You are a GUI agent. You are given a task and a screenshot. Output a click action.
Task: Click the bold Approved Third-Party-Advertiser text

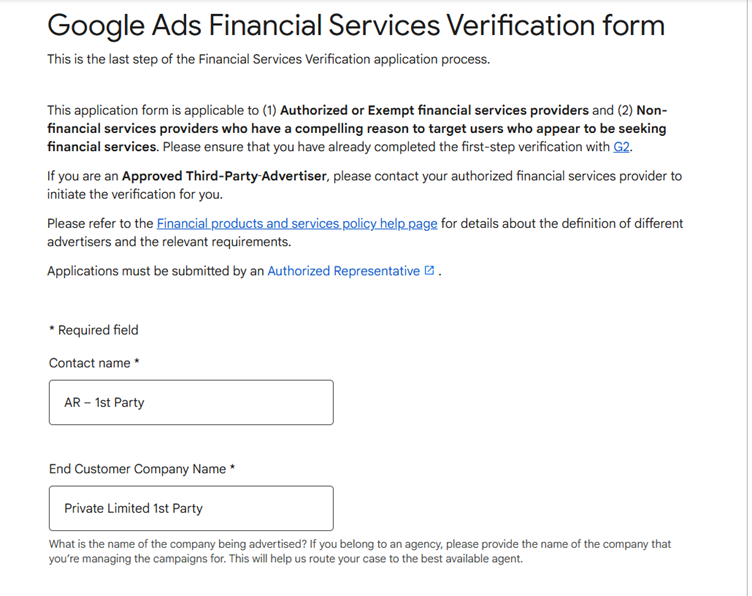tap(224, 176)
